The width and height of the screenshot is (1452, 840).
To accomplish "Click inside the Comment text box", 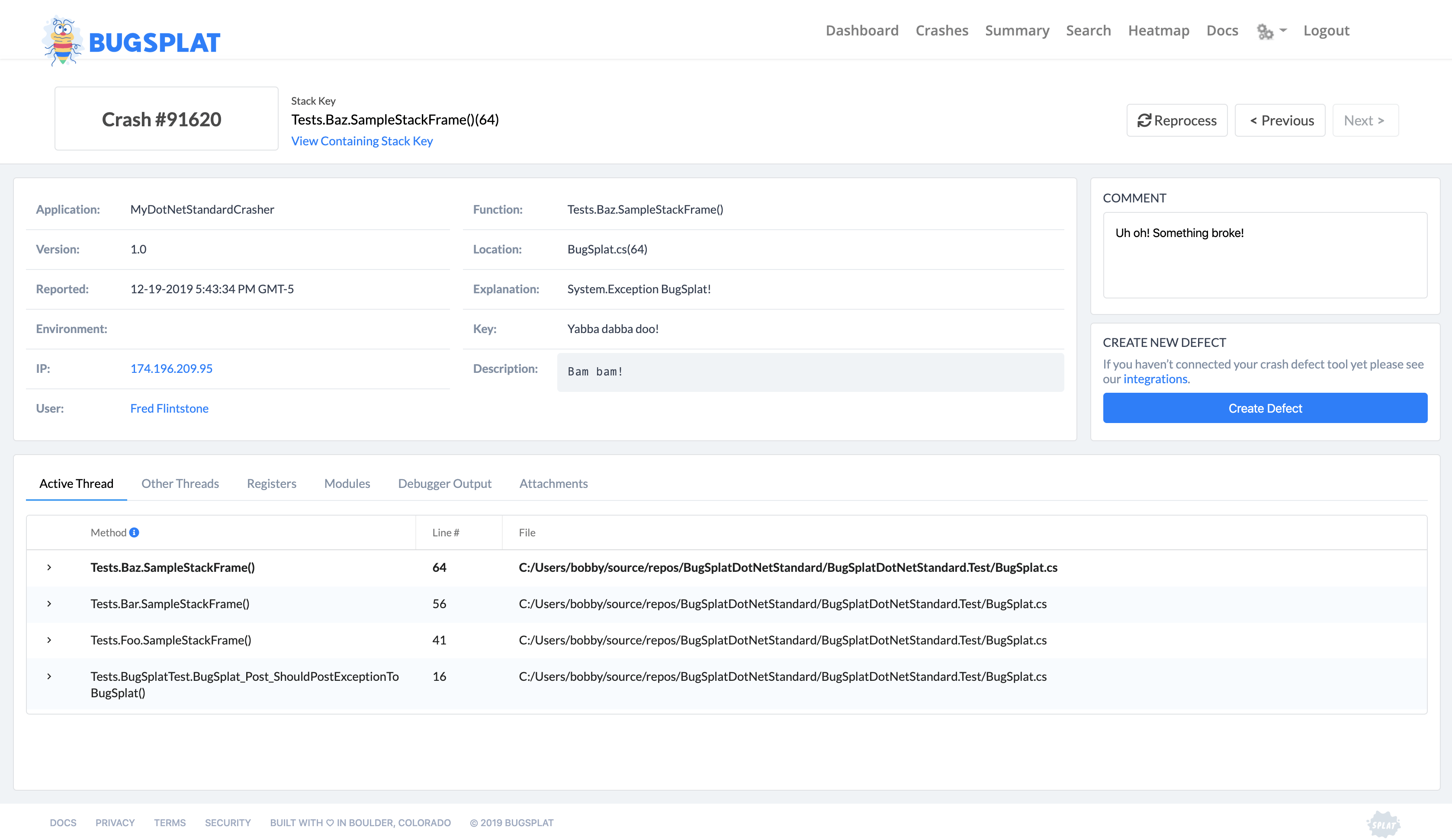I will [x=1266, y=255].
